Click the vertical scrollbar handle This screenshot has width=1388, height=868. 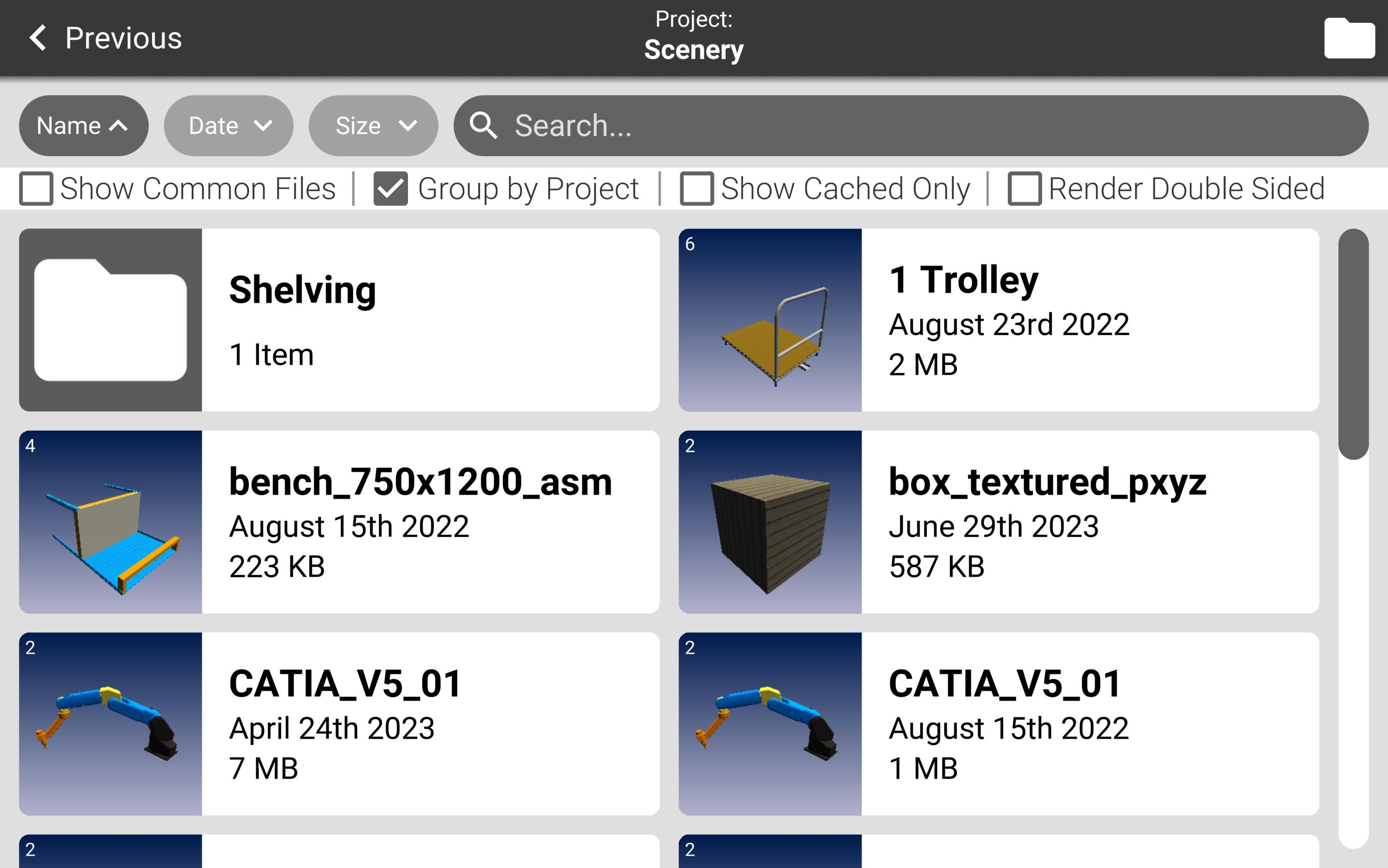[1353, 344]
